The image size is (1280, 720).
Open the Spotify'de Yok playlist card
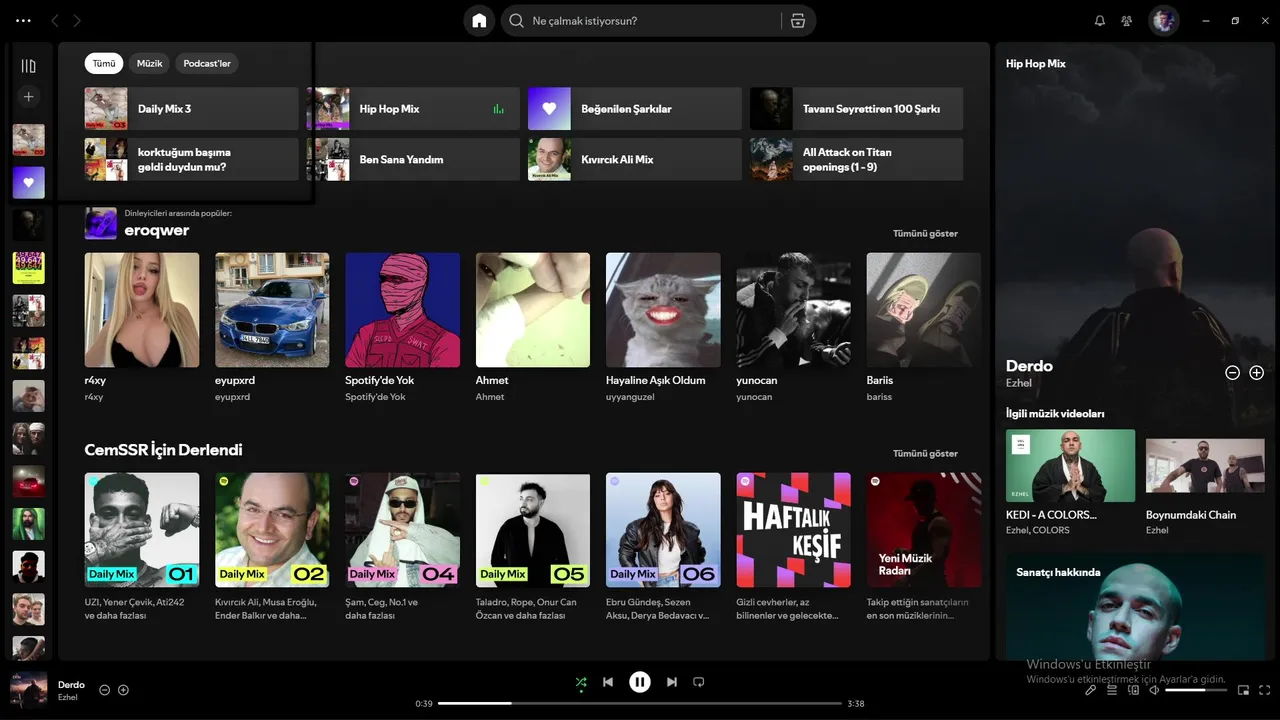(x=403, y=327)
